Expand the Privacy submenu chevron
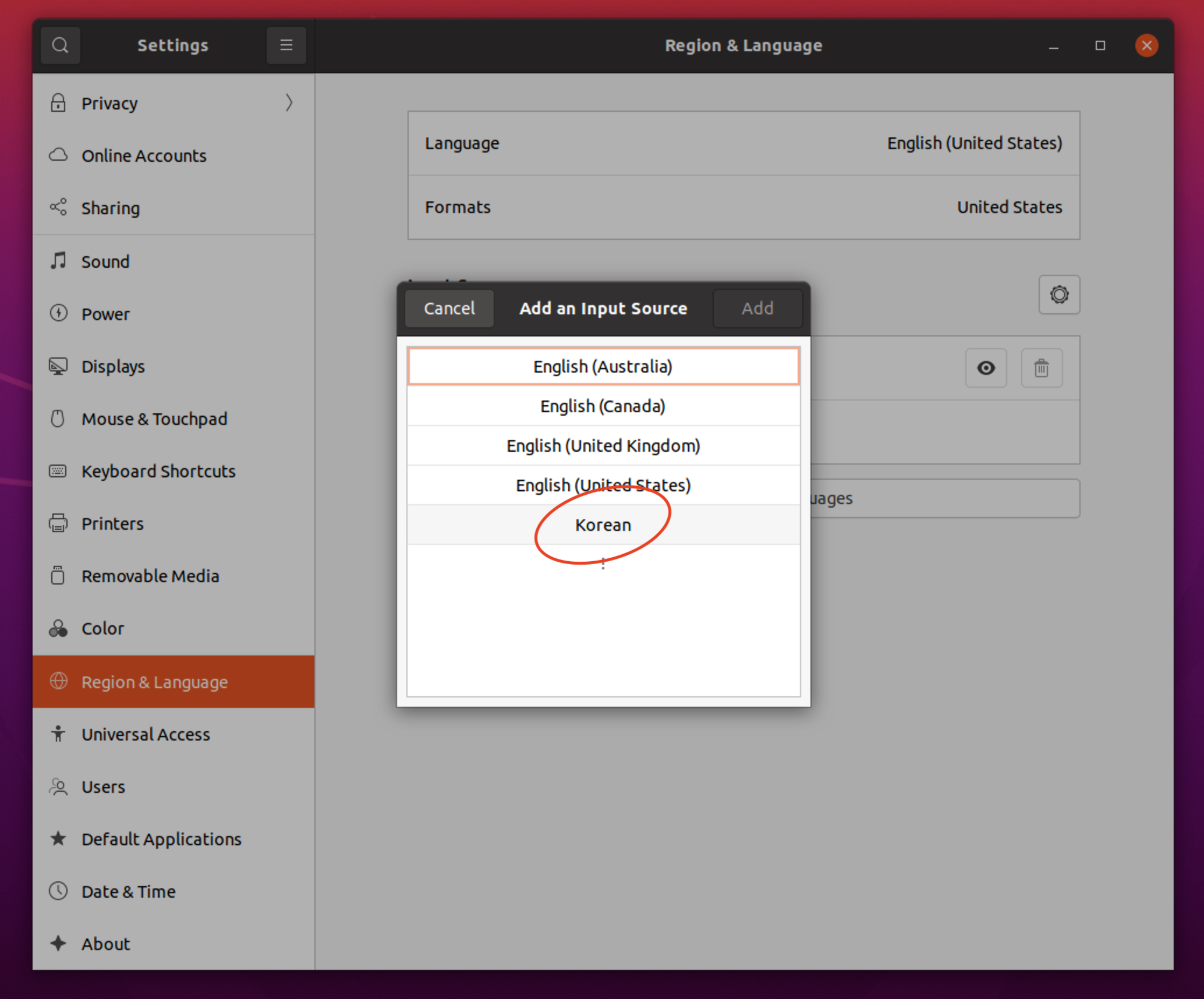1204x999 pixels. point(289,103)
